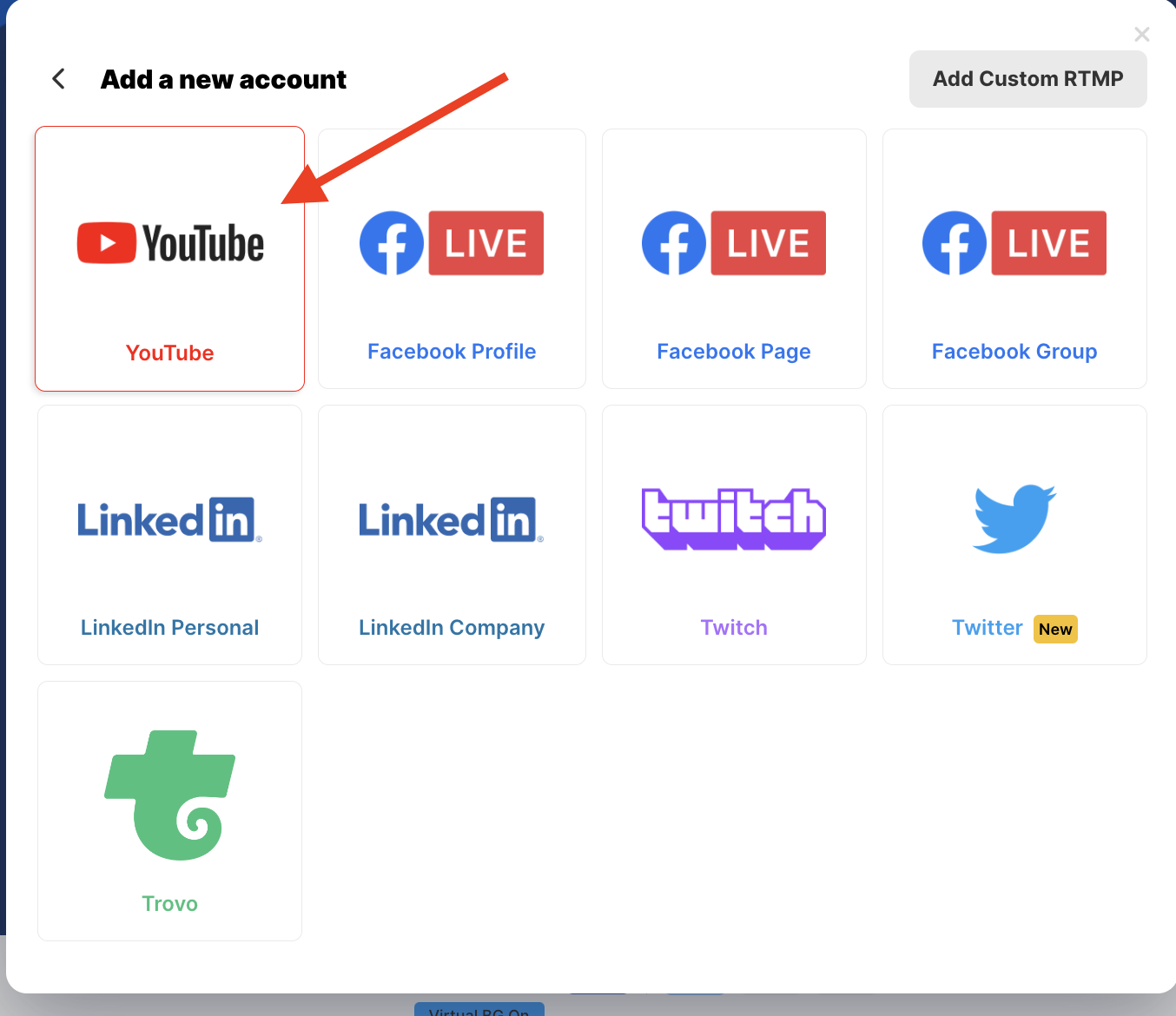Image resolution: width=1176 pixels, height=1016 pixels.
Task: Select the Twitter bird icon
Action: 1014,518
